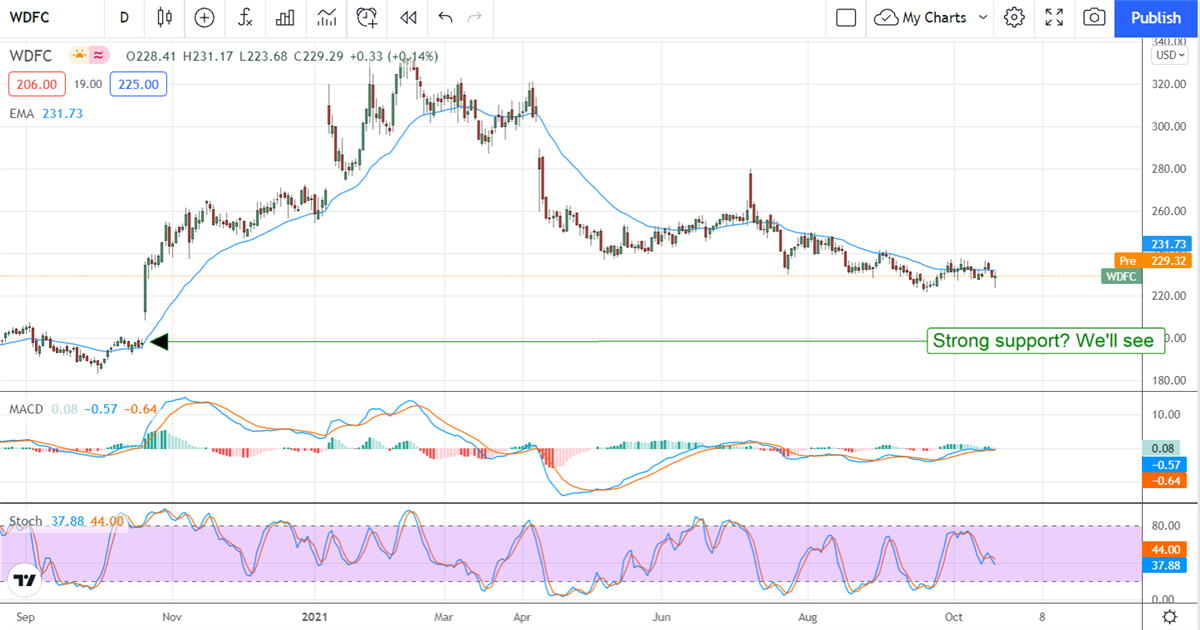Click the cloud save icon beside My Charts
The width and height of the screenshot is (1200, 630).
[886, 17]
